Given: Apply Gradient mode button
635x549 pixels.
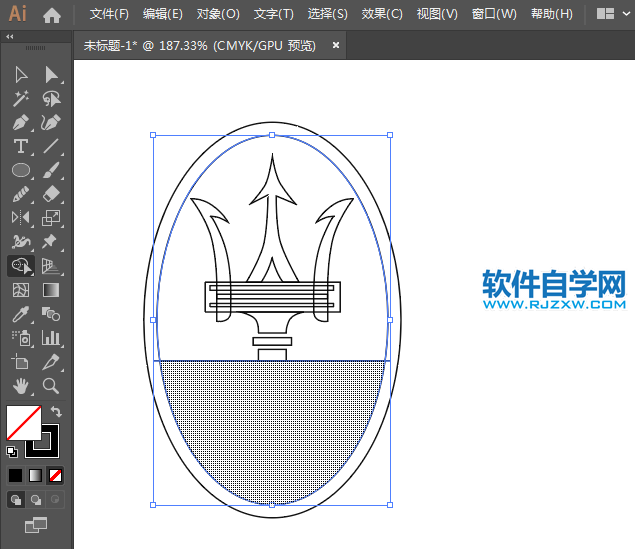Looking at the screenshot, I should [x=35, y=476].
